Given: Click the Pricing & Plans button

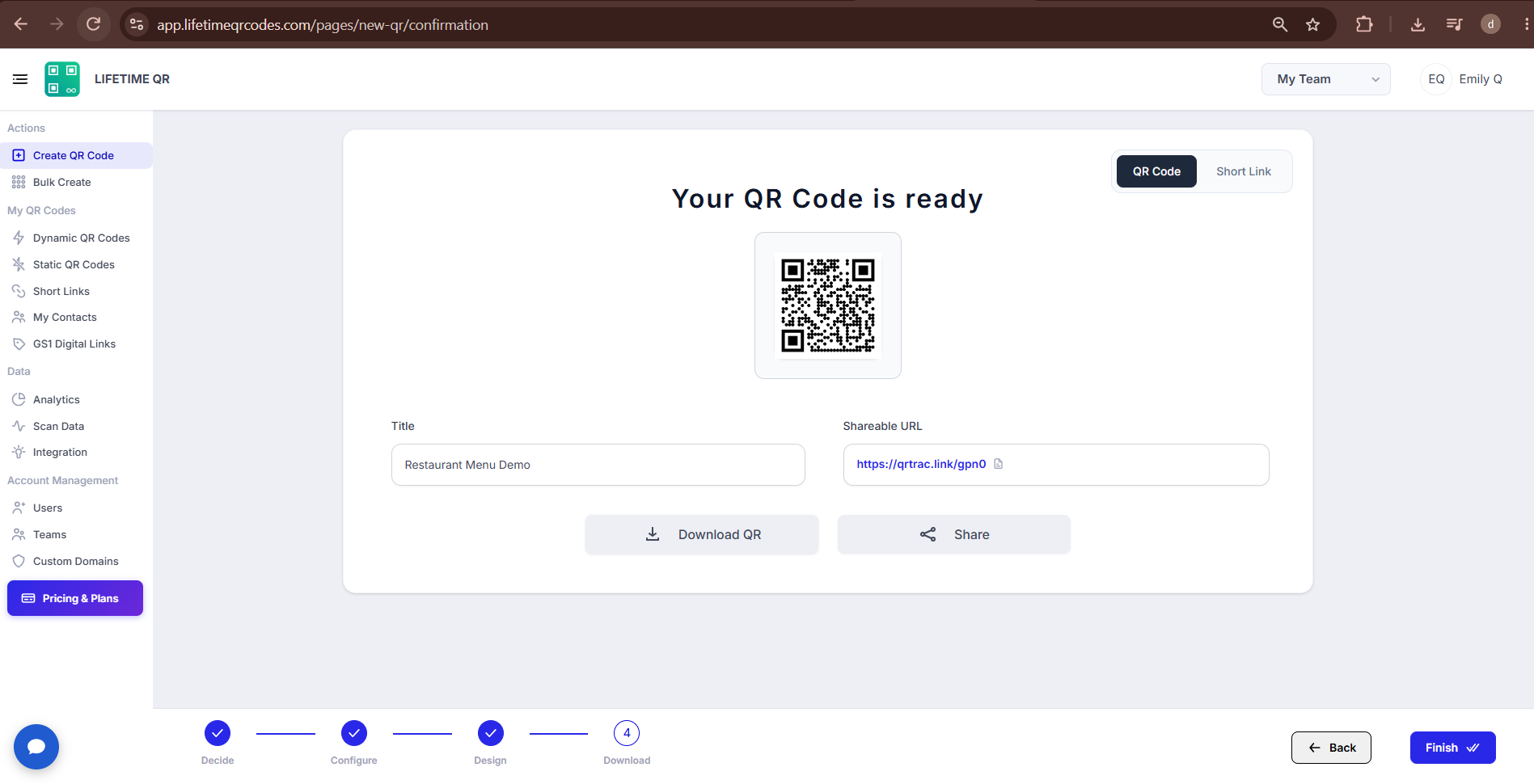Looking at the screenshot, I should 75,598.
